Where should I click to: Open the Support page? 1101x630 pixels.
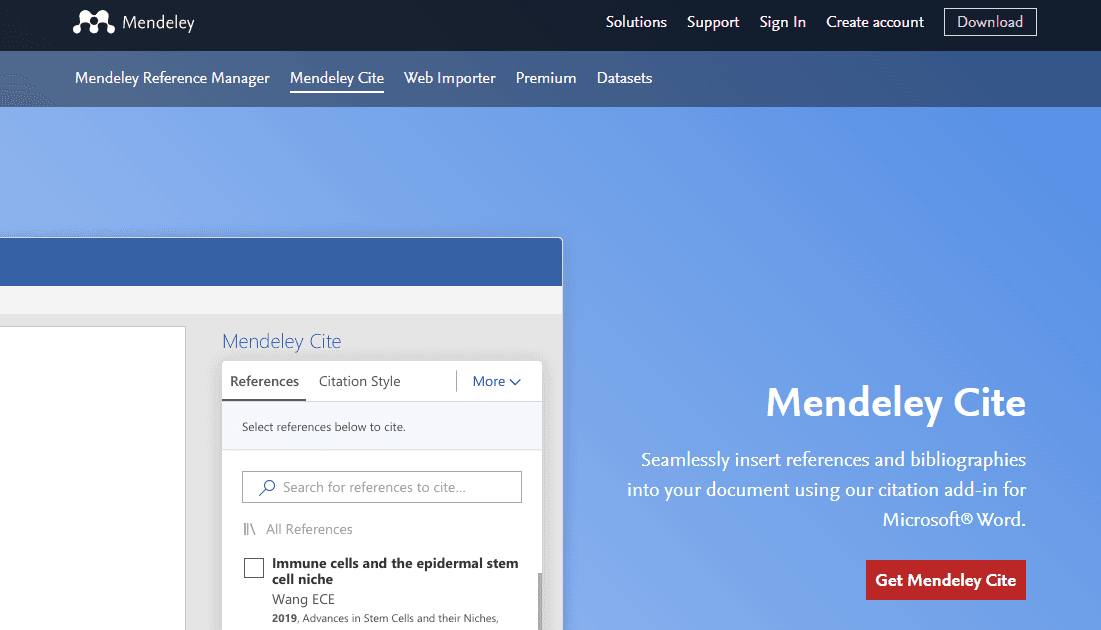(x=712, y=22)
